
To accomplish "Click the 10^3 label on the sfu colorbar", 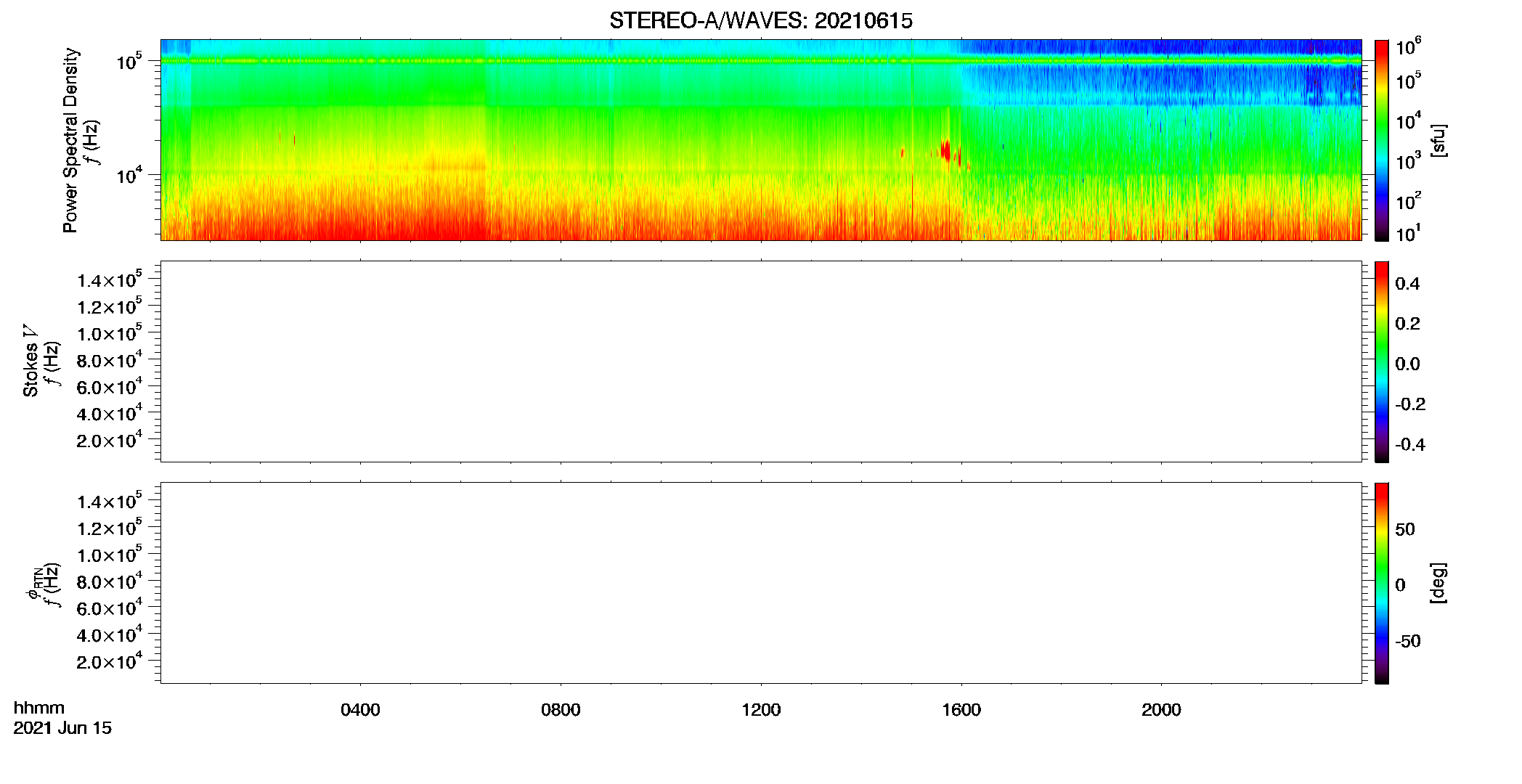I will (1409, 161).
